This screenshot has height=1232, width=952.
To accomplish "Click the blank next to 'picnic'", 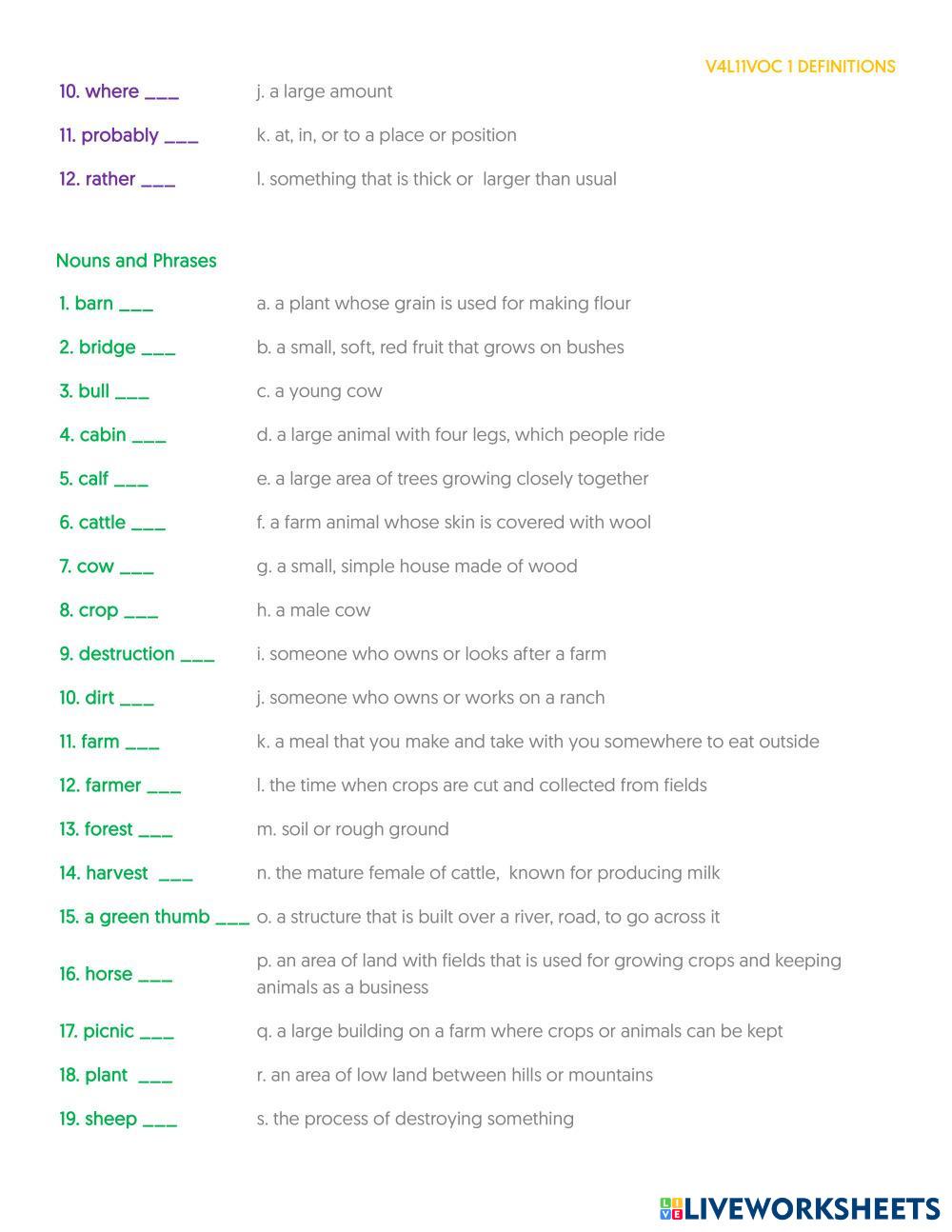I will 157,1032.
